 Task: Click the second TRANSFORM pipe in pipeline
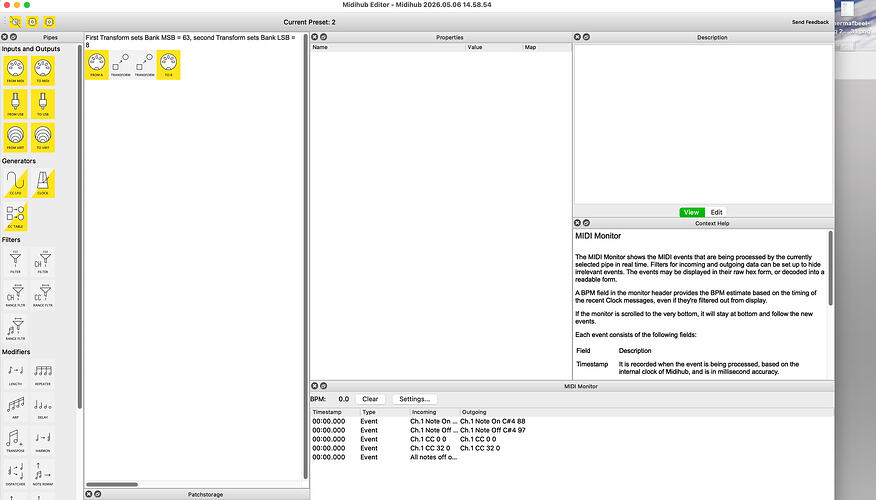(x=145, y=65)
